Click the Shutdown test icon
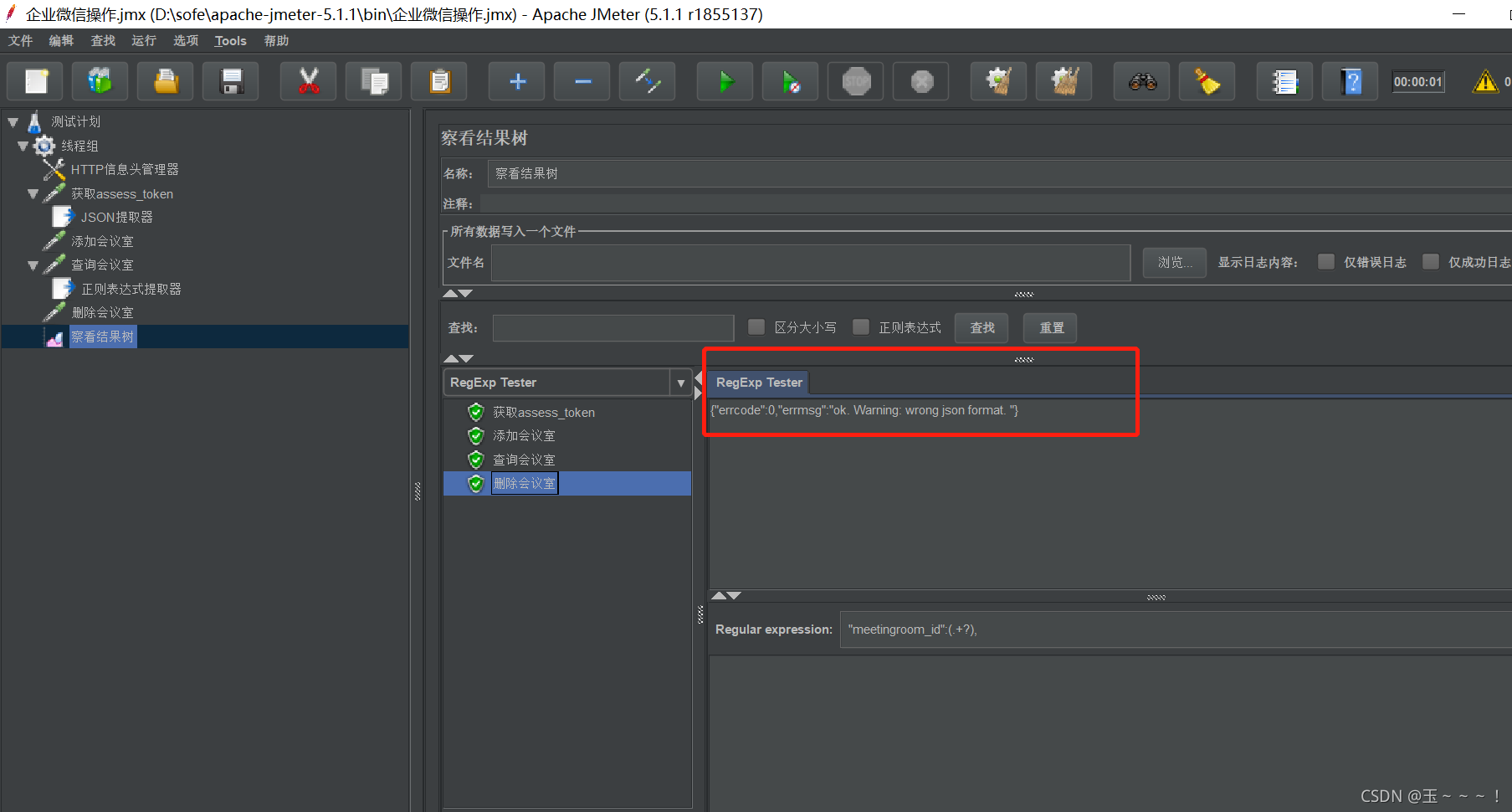The image size is (1512, 812). coord(921,81)
